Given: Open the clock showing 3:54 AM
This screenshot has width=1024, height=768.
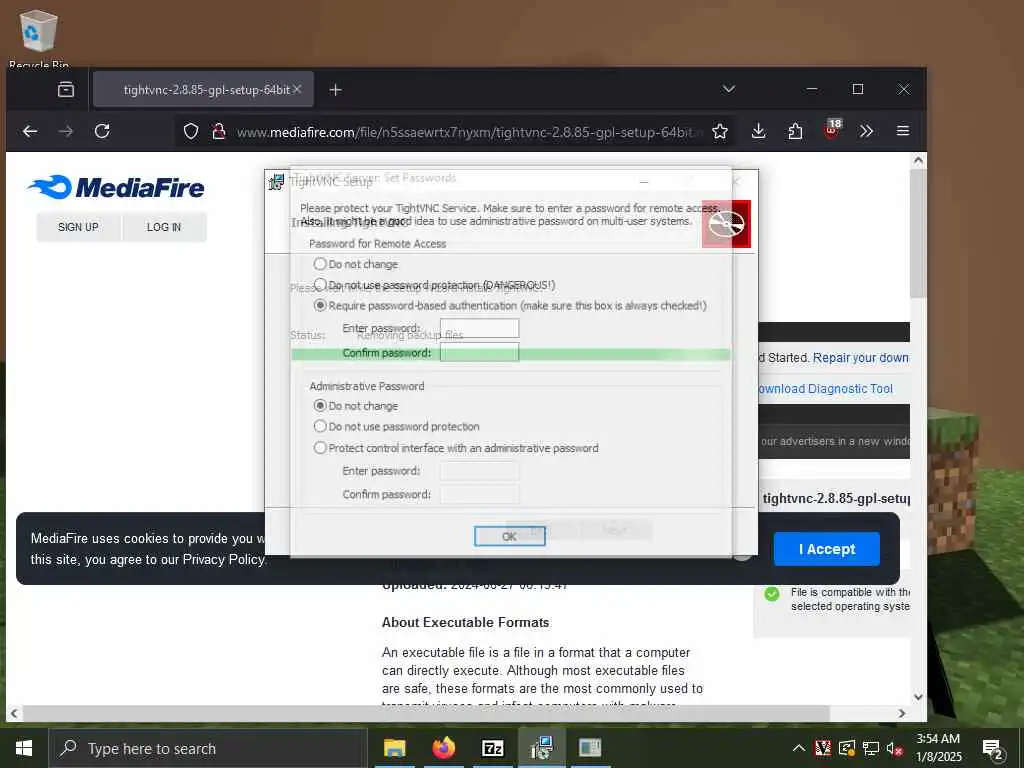Looking at the screenshot, I should tap(938, 748).
